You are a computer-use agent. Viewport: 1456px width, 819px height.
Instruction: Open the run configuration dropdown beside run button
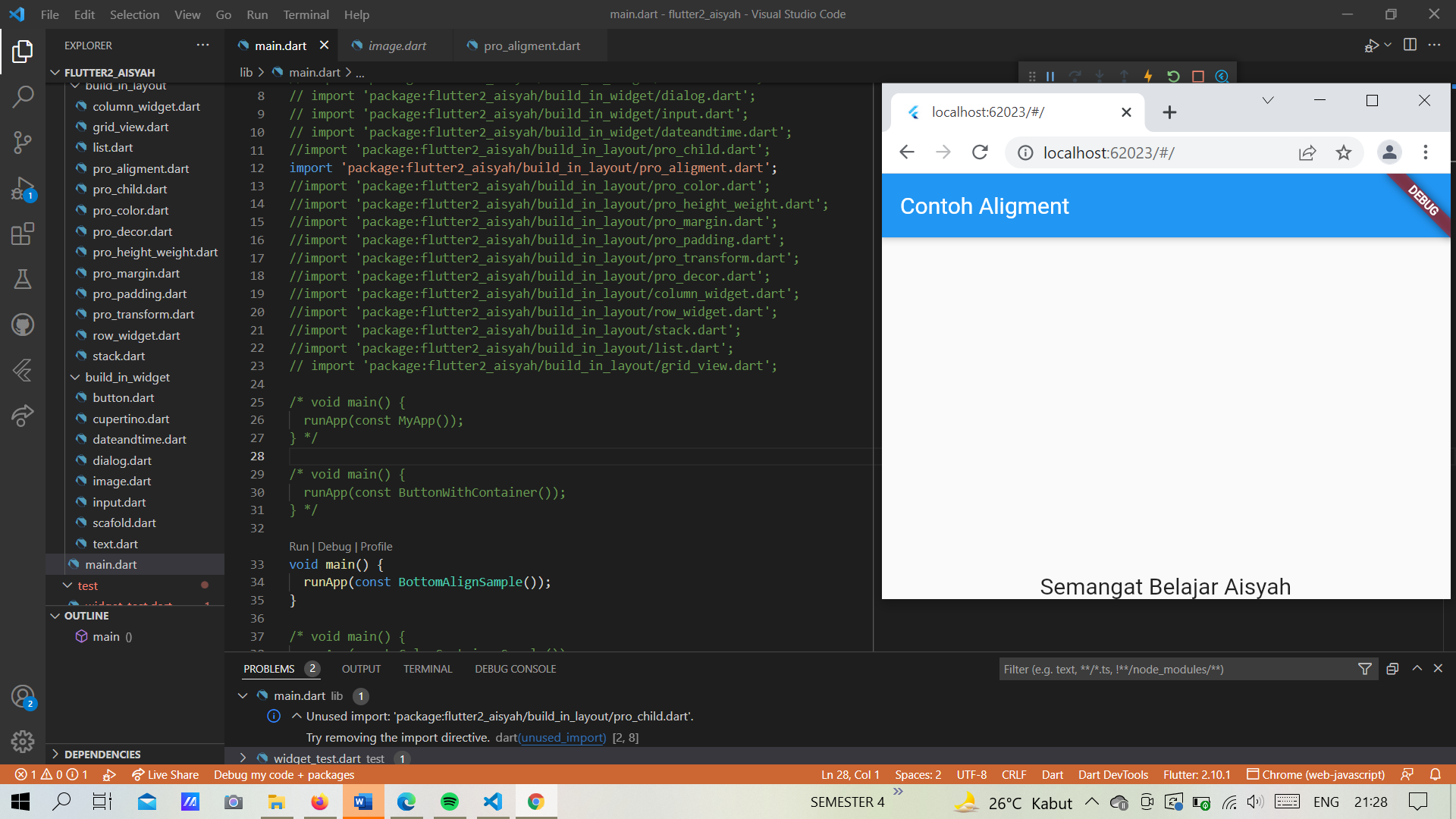coord(1386,45)
